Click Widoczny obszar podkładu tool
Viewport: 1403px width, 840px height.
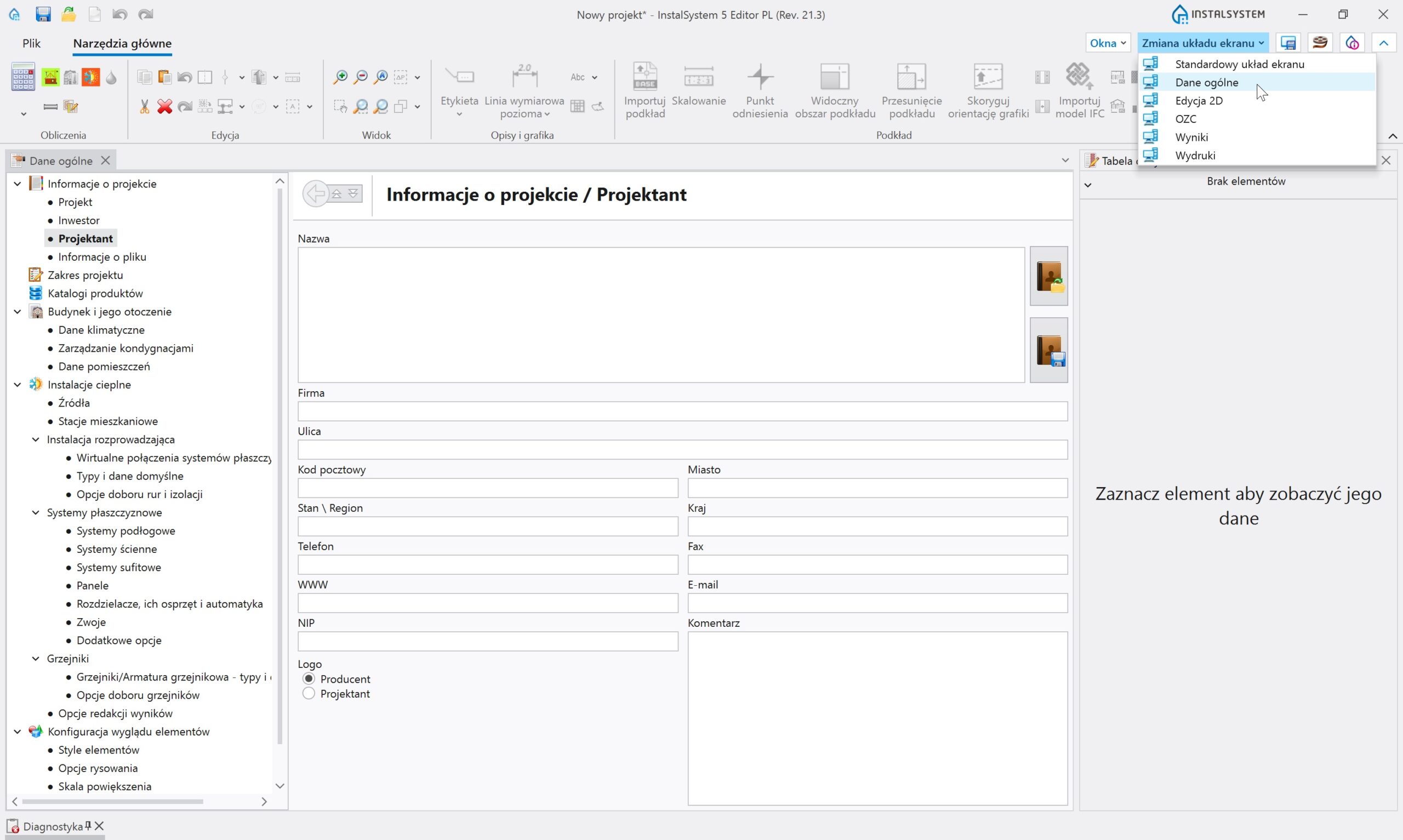(x=835, y=90)
